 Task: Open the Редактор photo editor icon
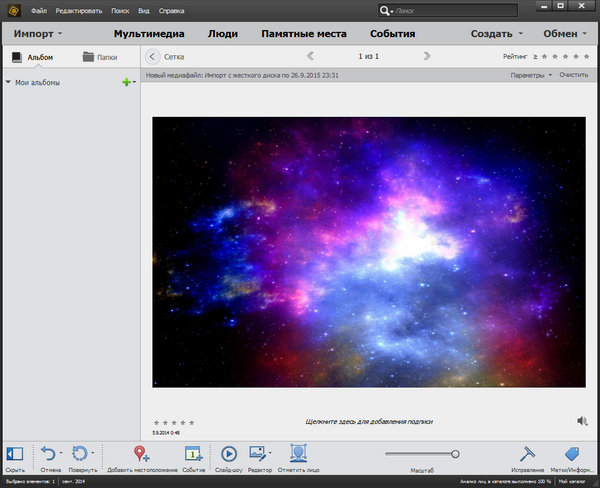pyautogui.click(x=258, y=454)
